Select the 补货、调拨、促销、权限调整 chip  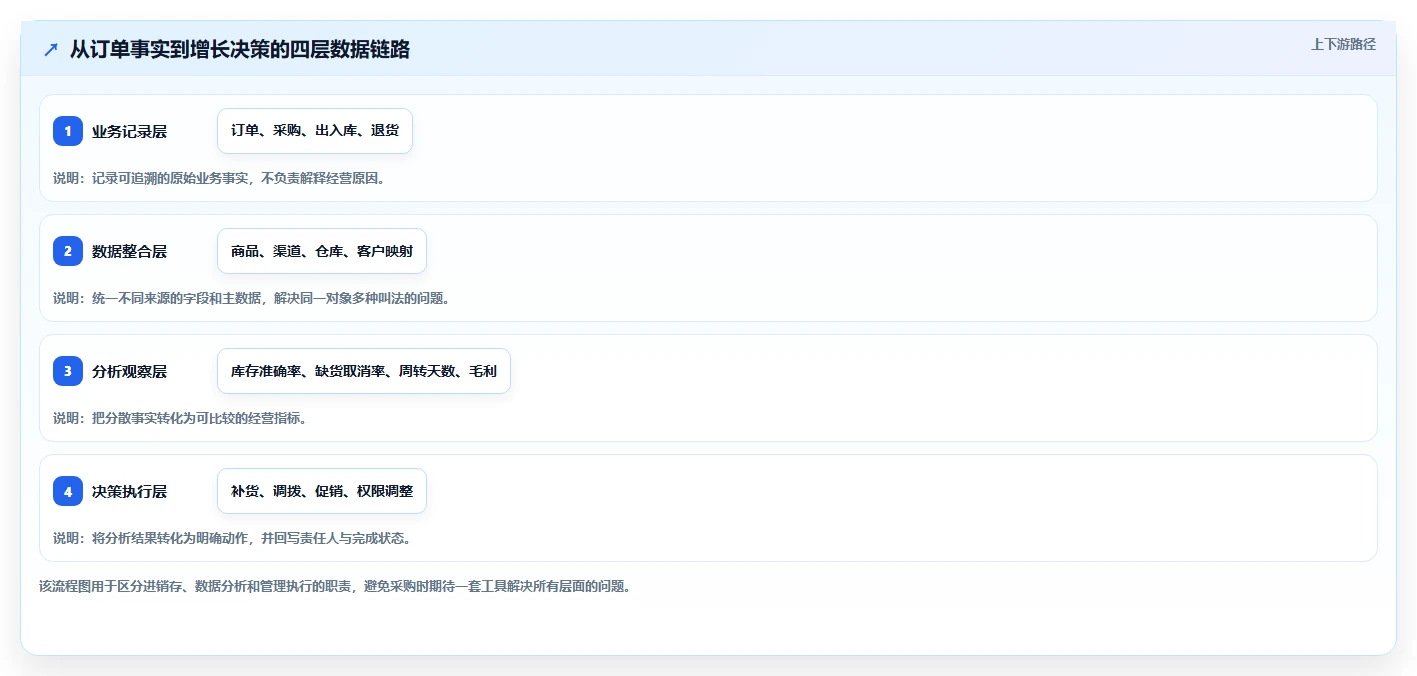click(322, 491)
